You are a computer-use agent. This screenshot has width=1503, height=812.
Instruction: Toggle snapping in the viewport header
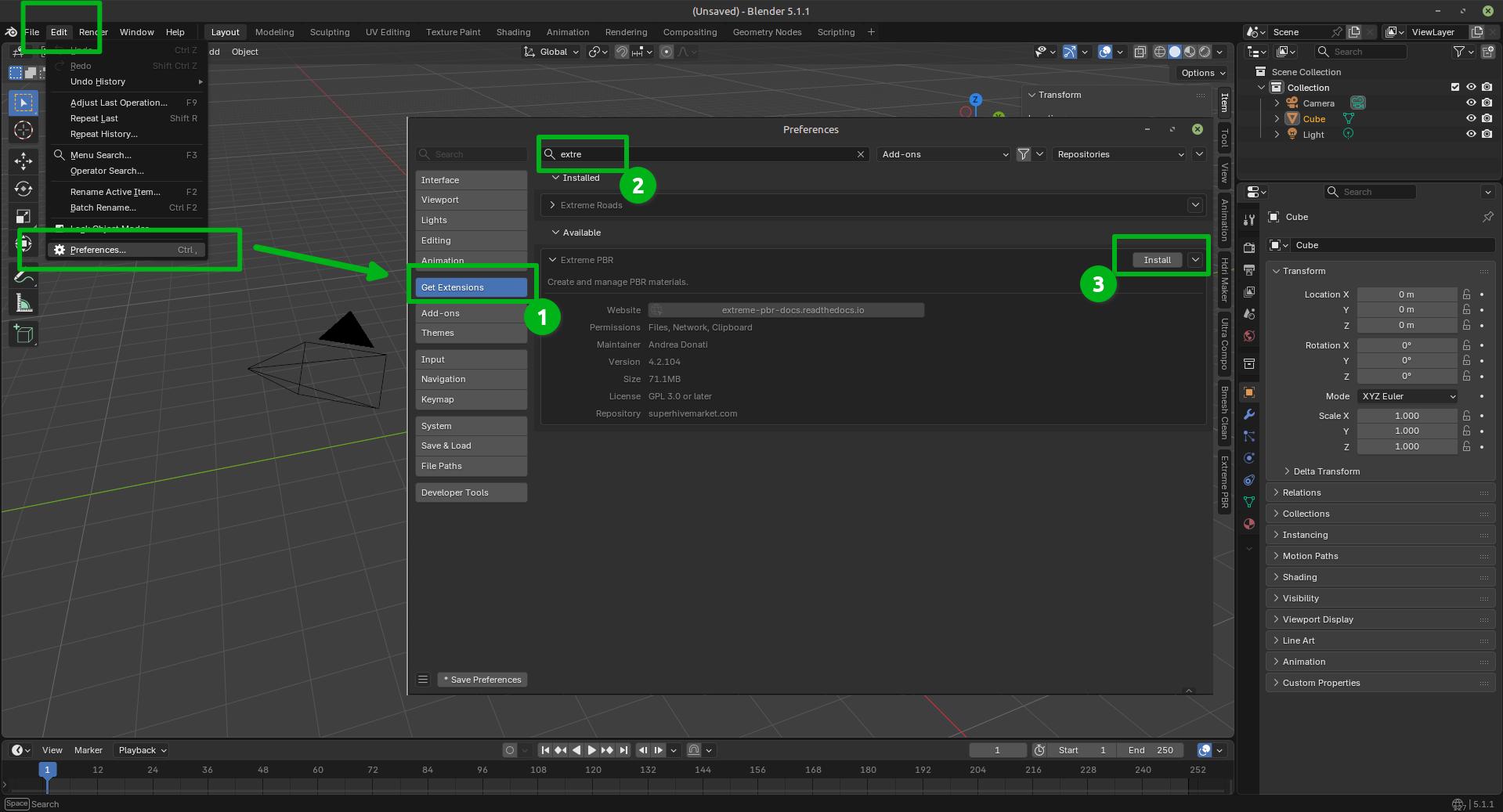click(x=621, y=52)
